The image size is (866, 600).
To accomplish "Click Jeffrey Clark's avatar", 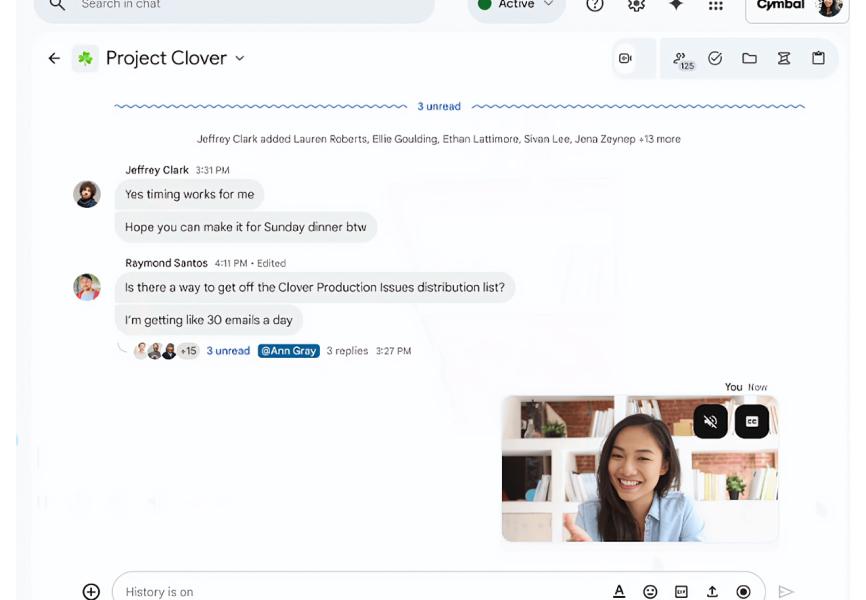I will pyautogui.click(x=87, y=194).
